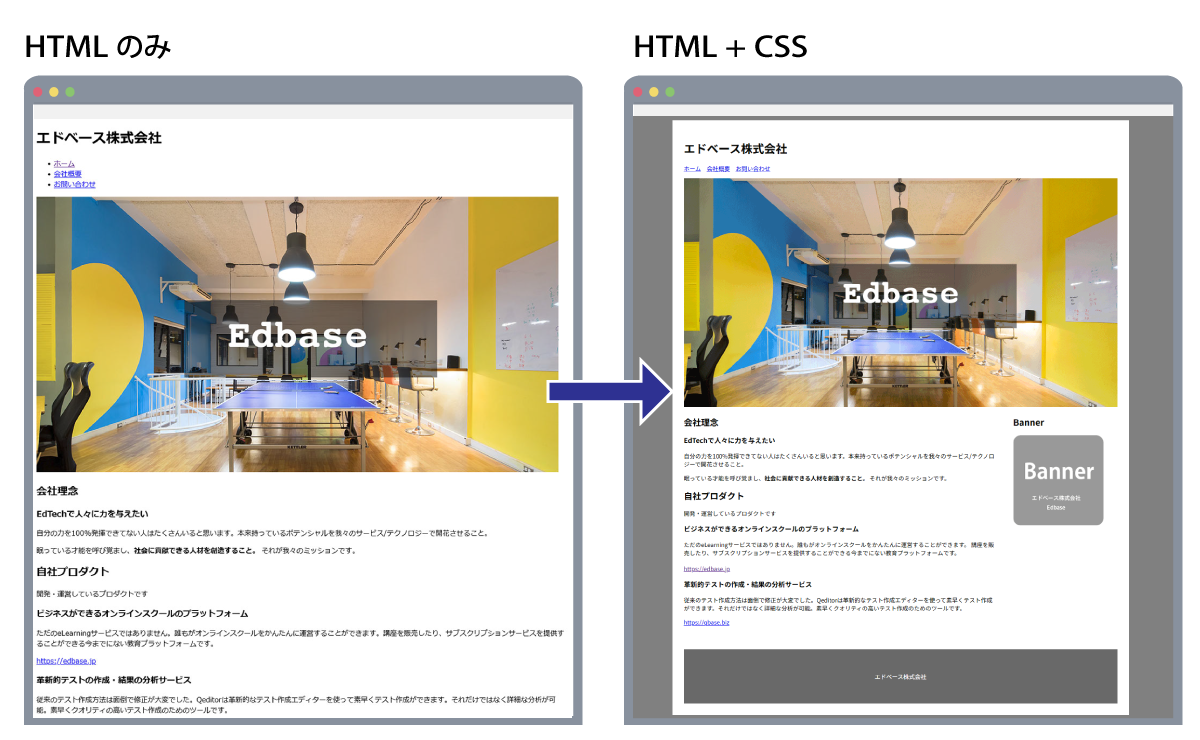Select ホーム in the right window's horizontal nav
This screenshot has width=1200, height=740.
point(692,169)
